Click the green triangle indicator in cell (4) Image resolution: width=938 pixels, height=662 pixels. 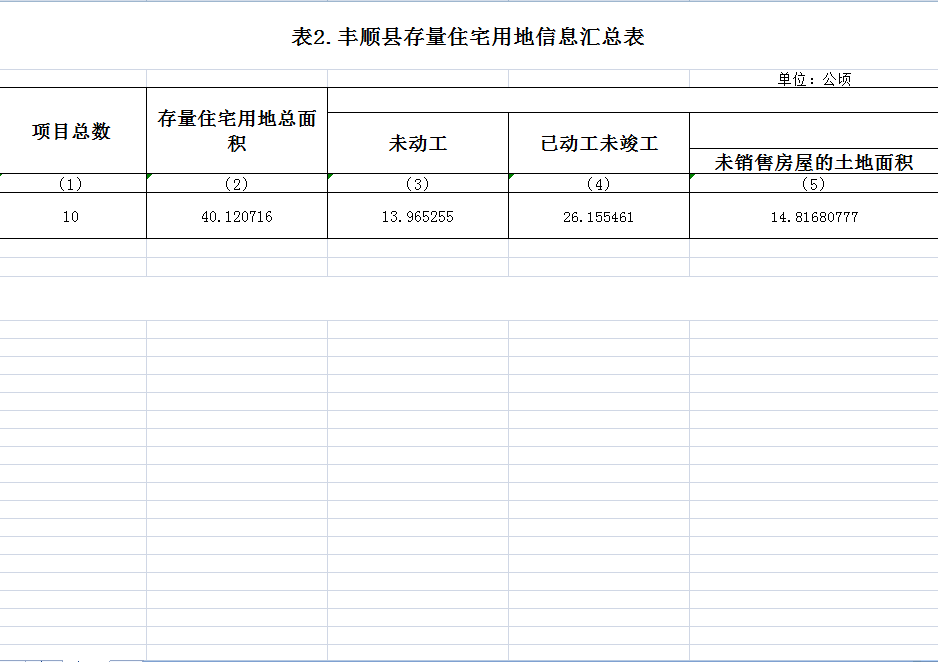click(512, 178)
